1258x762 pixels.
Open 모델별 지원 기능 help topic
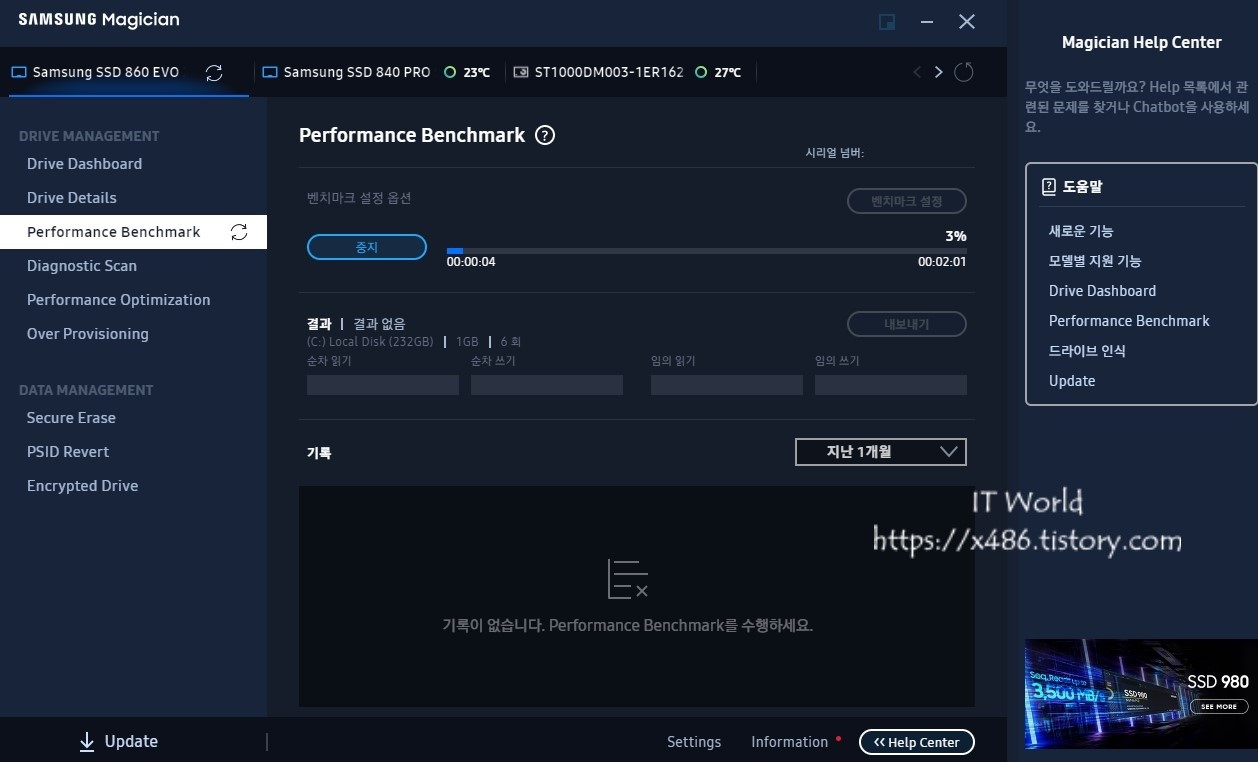click(x=1095, y=261)
